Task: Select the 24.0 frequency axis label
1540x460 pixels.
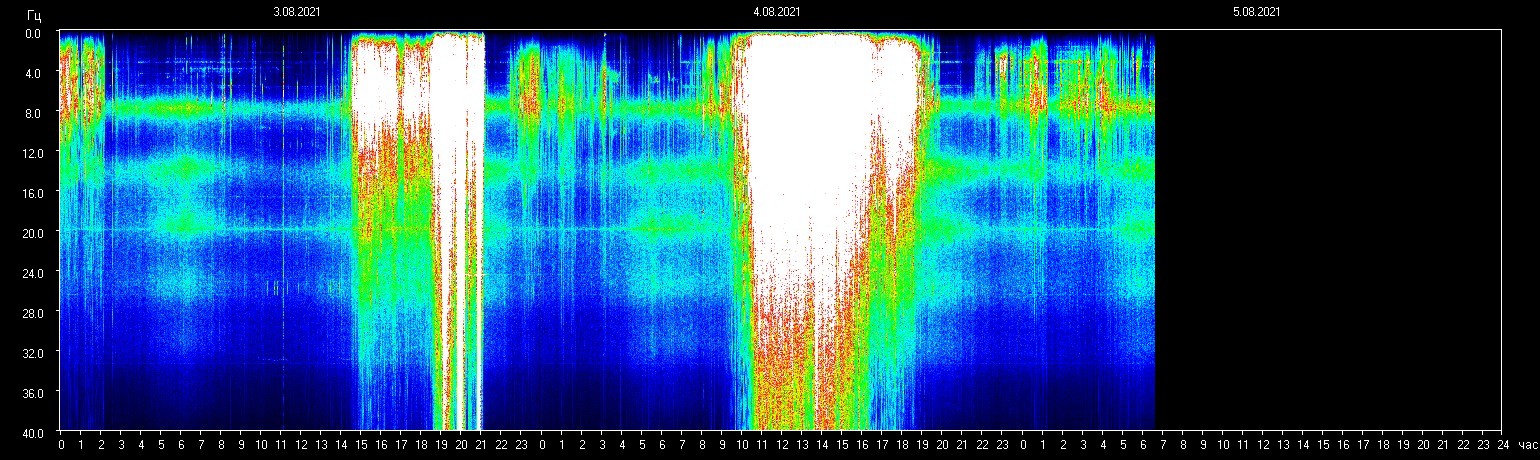Action: tap(31, 273)
